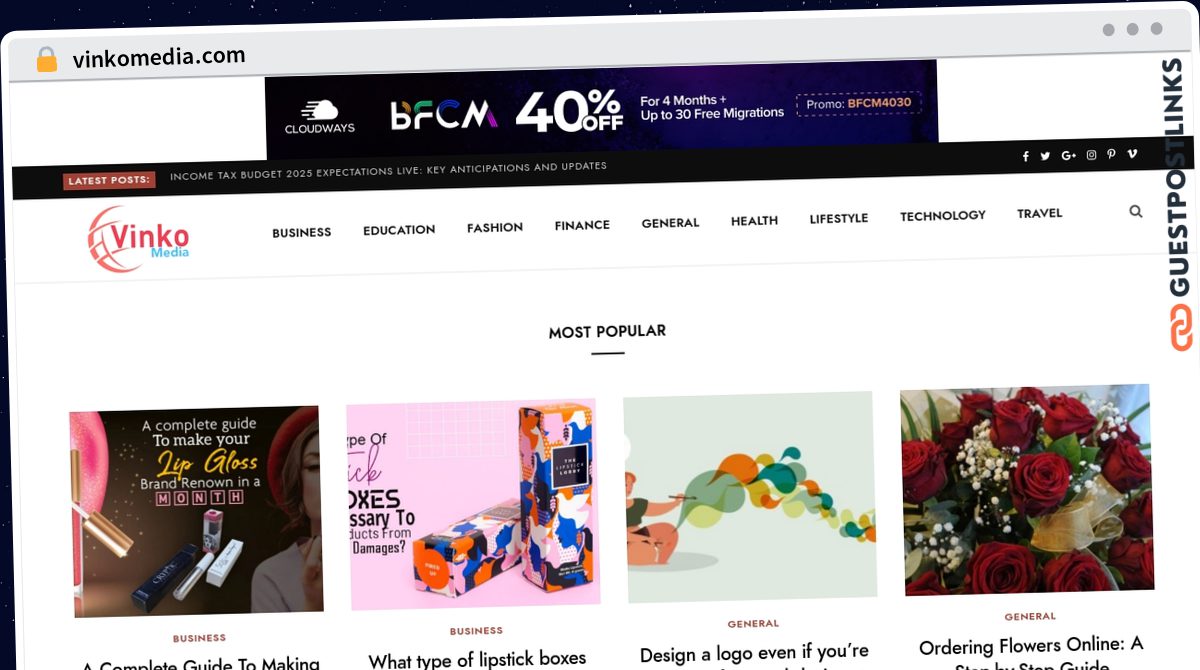Click the Vinko Media logo
The width and height of the screenshot is (1200, 670).
[x=138, y=239]
